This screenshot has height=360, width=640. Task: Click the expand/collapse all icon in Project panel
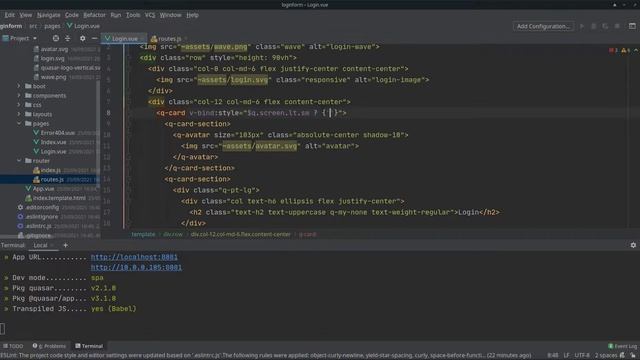tap(68, 38)
